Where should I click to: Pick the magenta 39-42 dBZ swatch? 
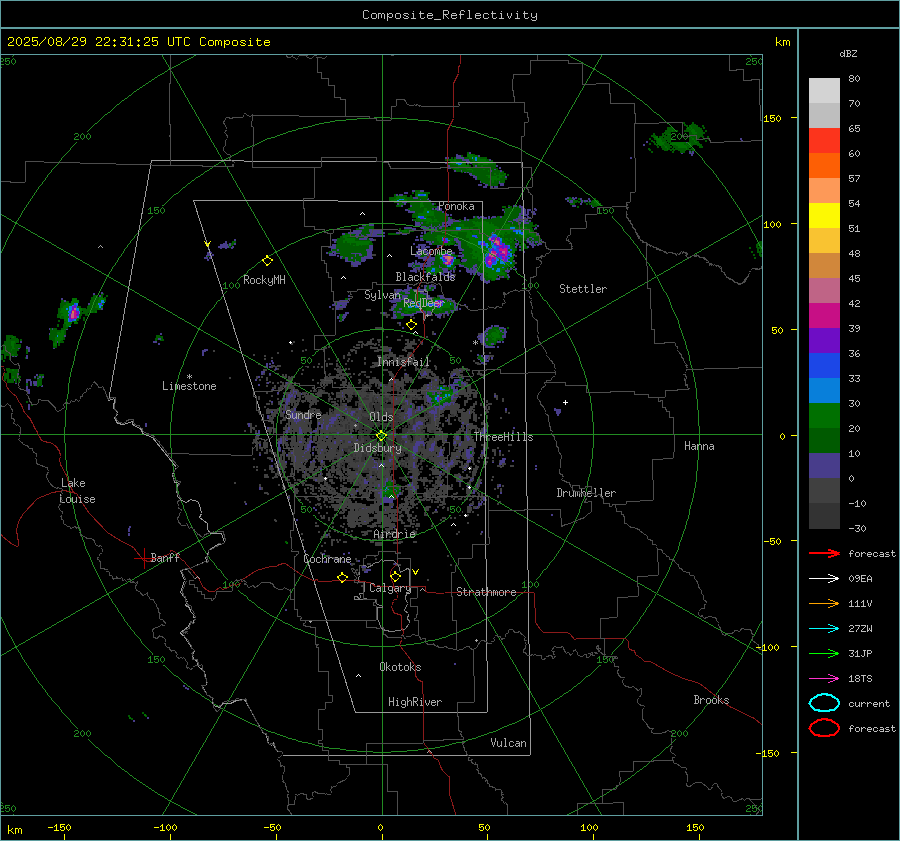point(824,316)
